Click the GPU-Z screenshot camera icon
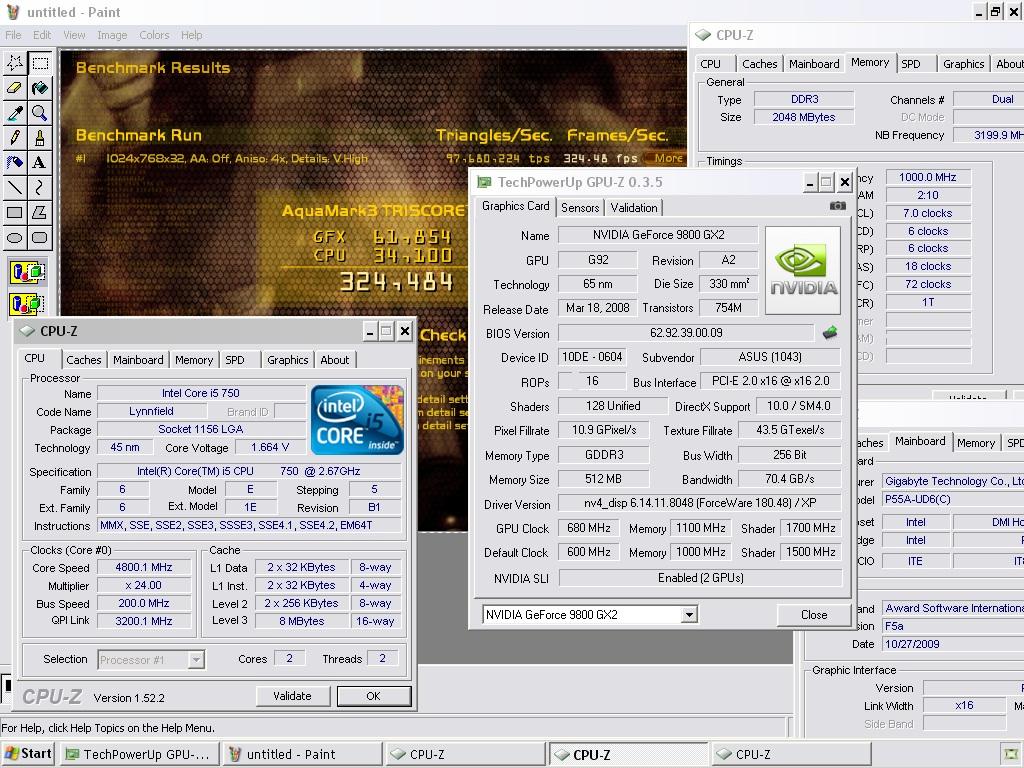Image resolution: width=1024 pixels, height=768 pixels. [x=837, y=206]
